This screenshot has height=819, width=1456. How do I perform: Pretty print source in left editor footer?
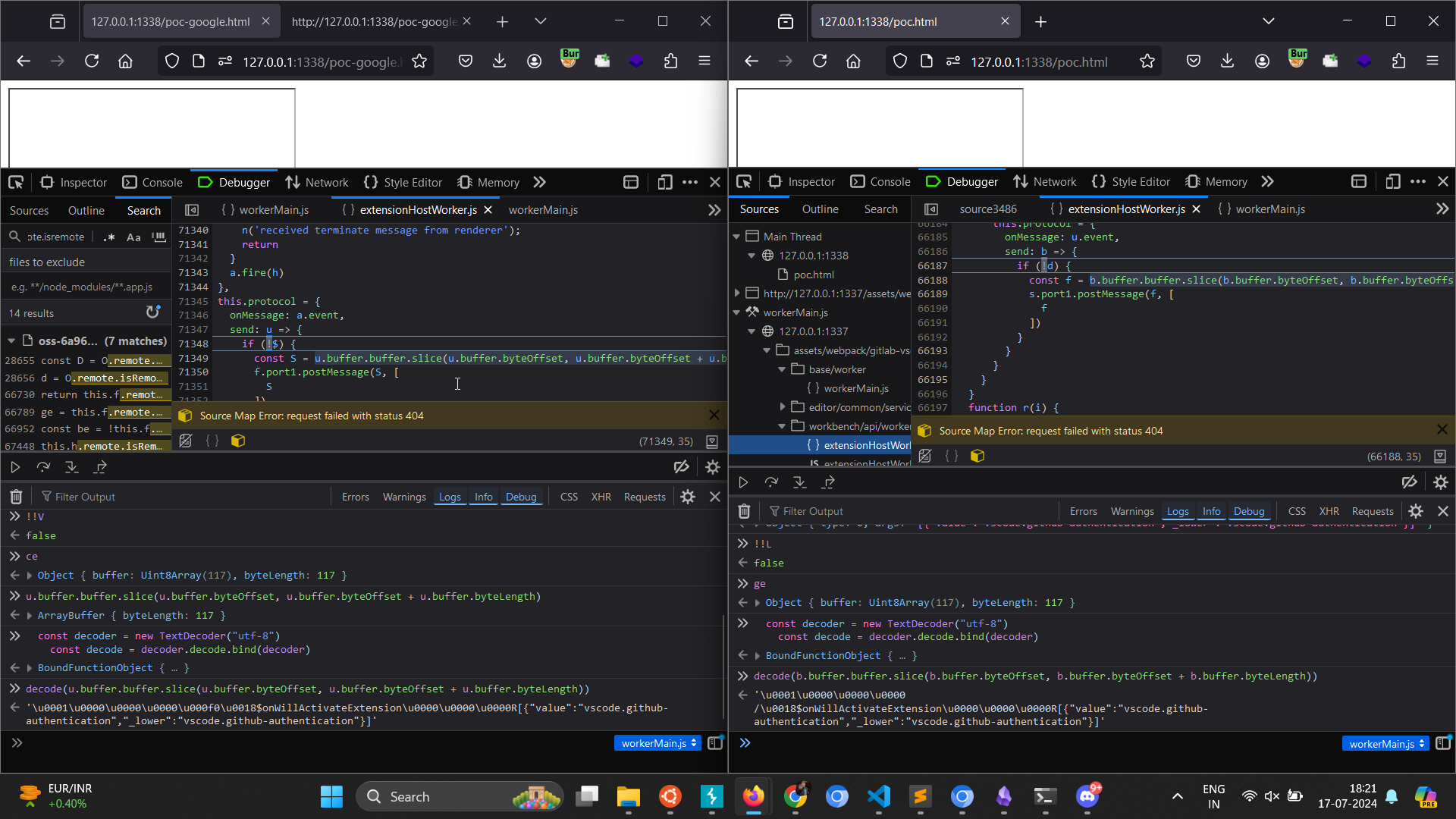212,441
